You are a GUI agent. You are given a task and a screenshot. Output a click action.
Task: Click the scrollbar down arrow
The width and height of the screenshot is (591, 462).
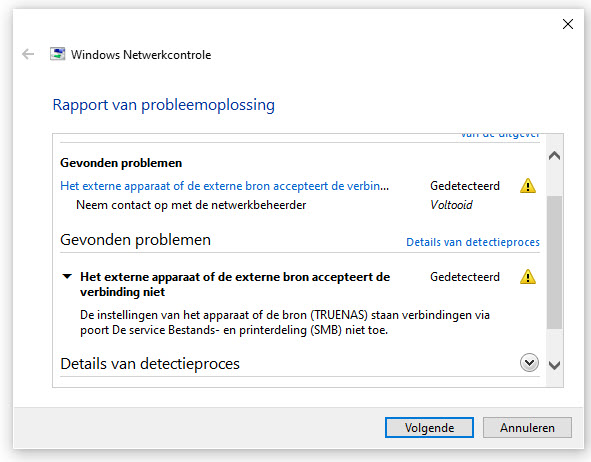[x=554, y=365]
